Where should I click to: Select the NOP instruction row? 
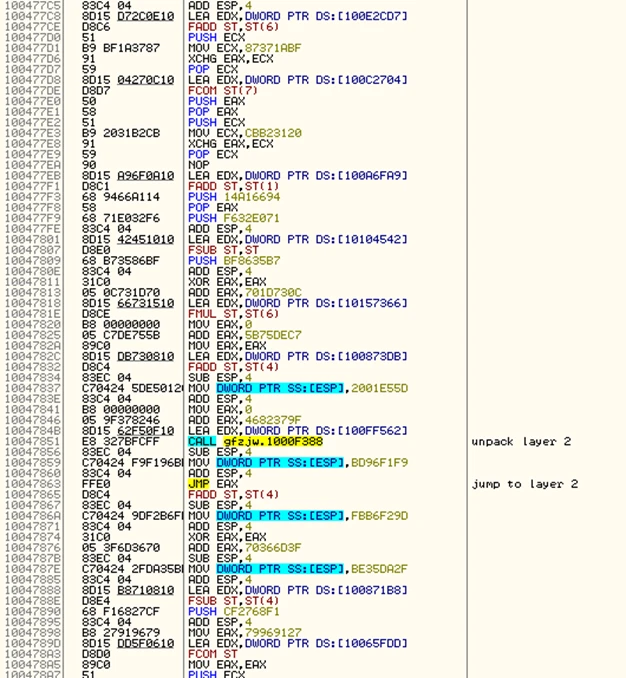pyautogui.click(x=197, y=165)
